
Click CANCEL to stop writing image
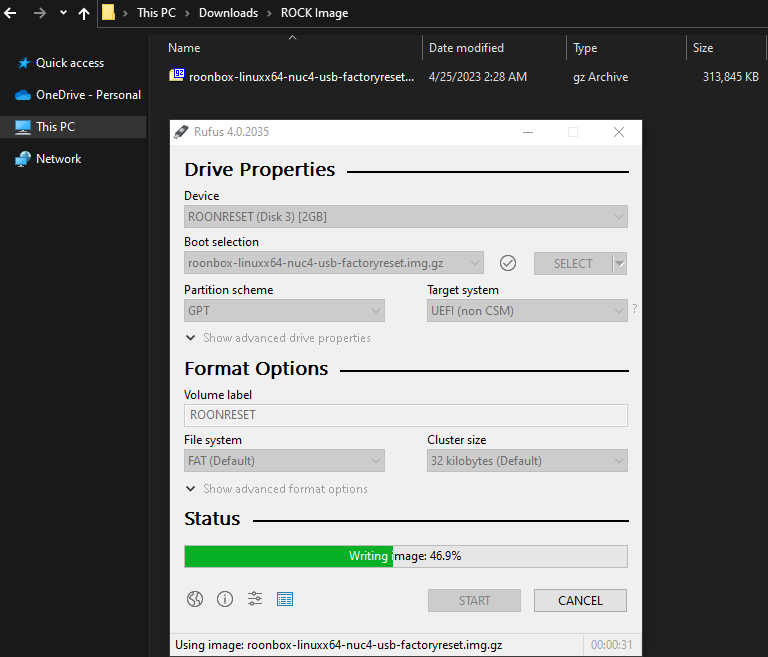(580, 600)
